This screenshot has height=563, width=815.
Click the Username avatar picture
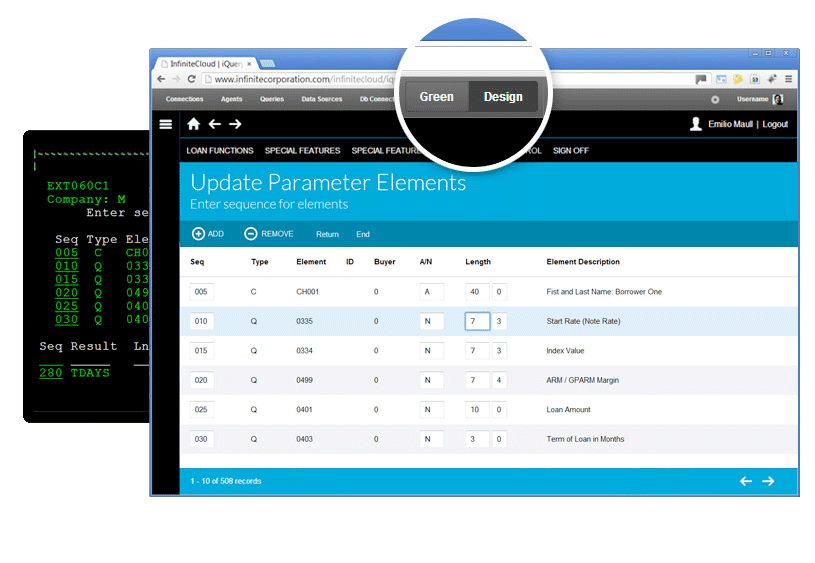(778, 99)
